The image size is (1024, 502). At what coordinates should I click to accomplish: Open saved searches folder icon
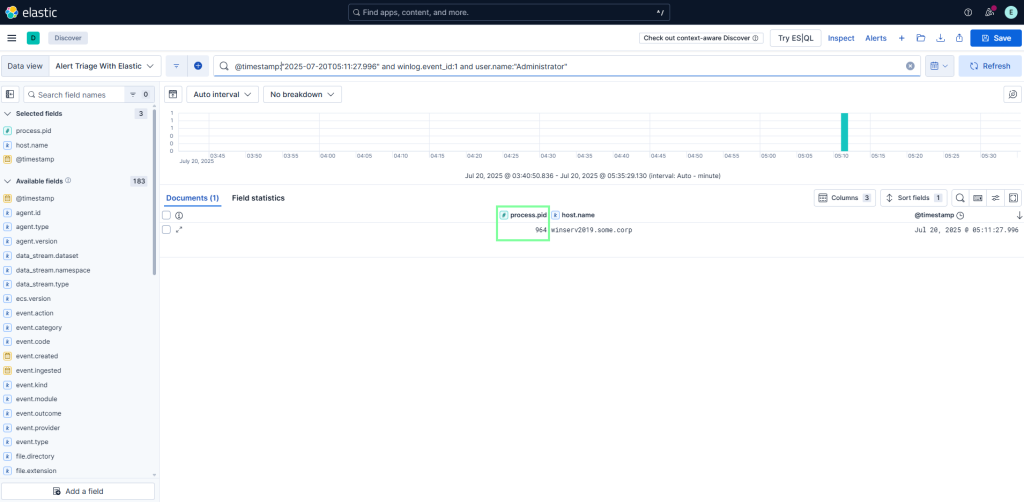920,38
